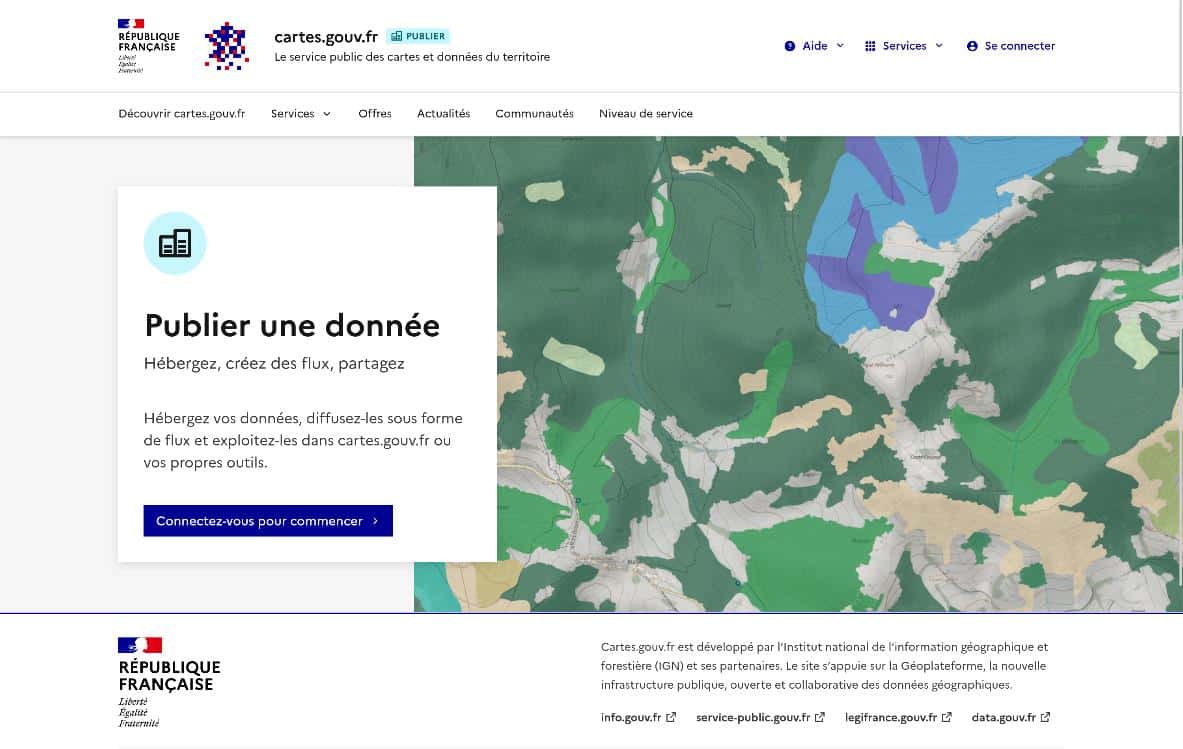This screenshot has height=749, width=1183.
Task: Open the legifrance.gouv.fr footer link
Action: click(x=890, y=717)
